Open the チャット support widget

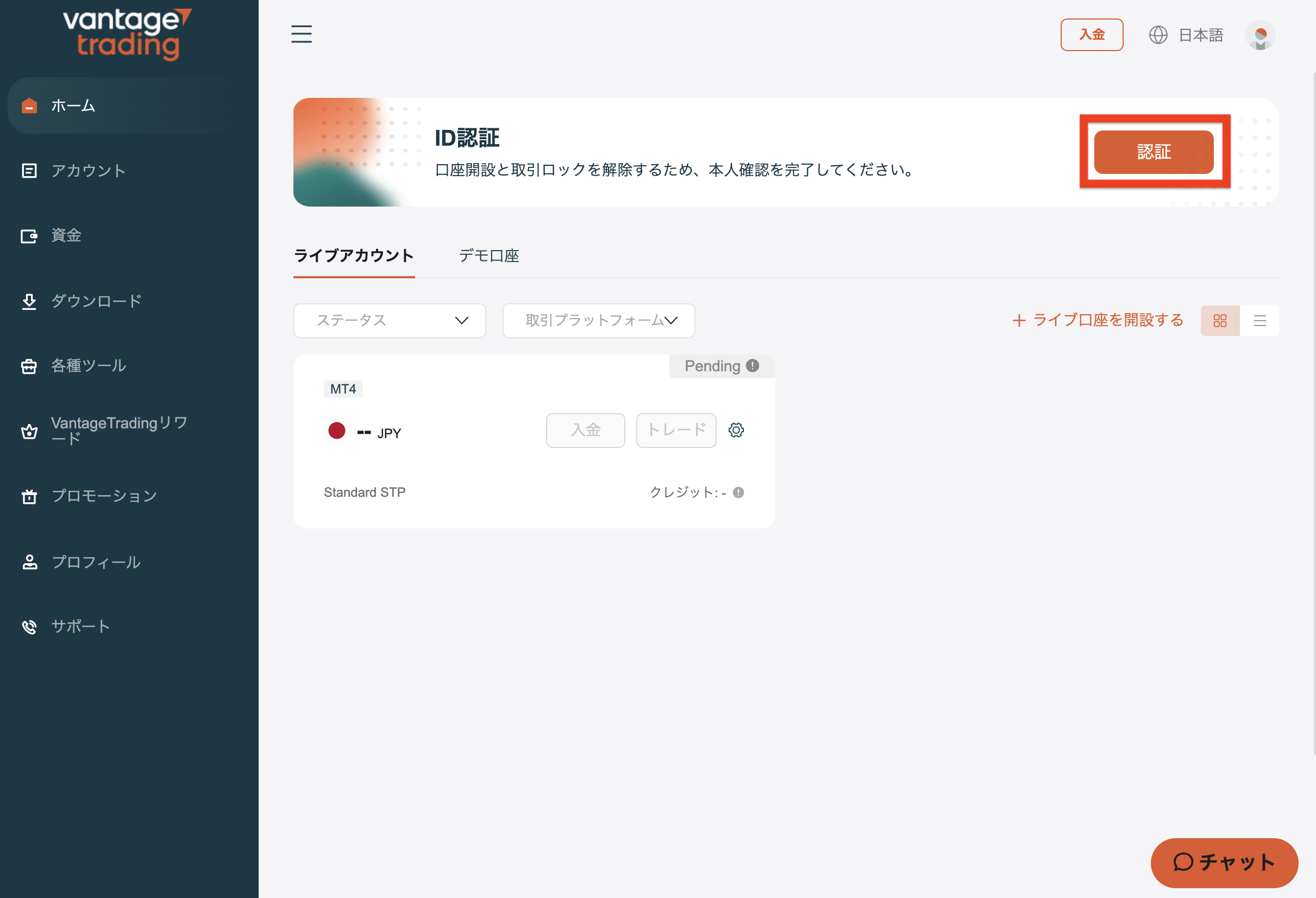(x=1224, y=863)
